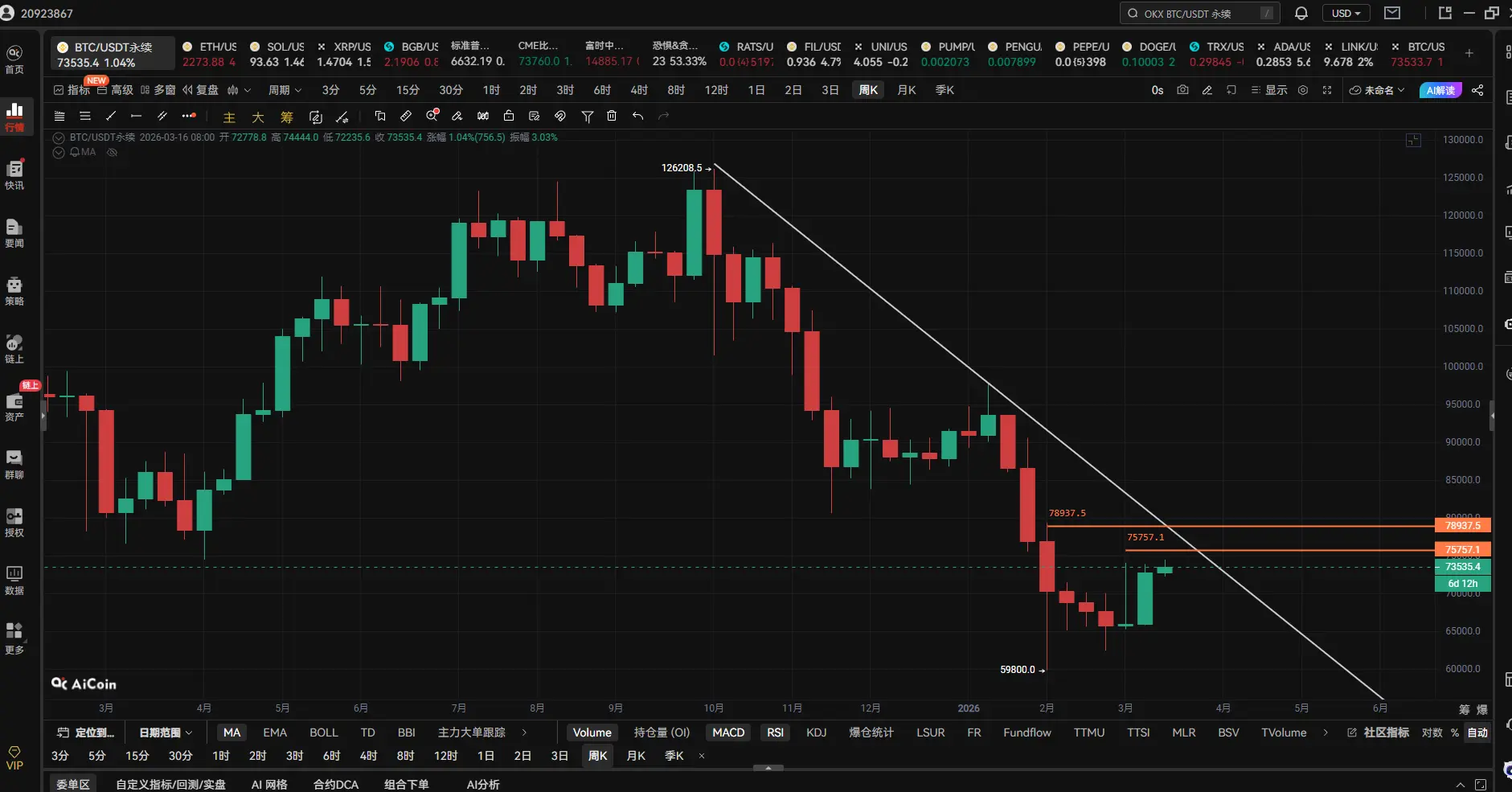Click the link chain tool icon
Viewport: 1512px width, 792px height.
pyautogui.click(x=560, y=116)
